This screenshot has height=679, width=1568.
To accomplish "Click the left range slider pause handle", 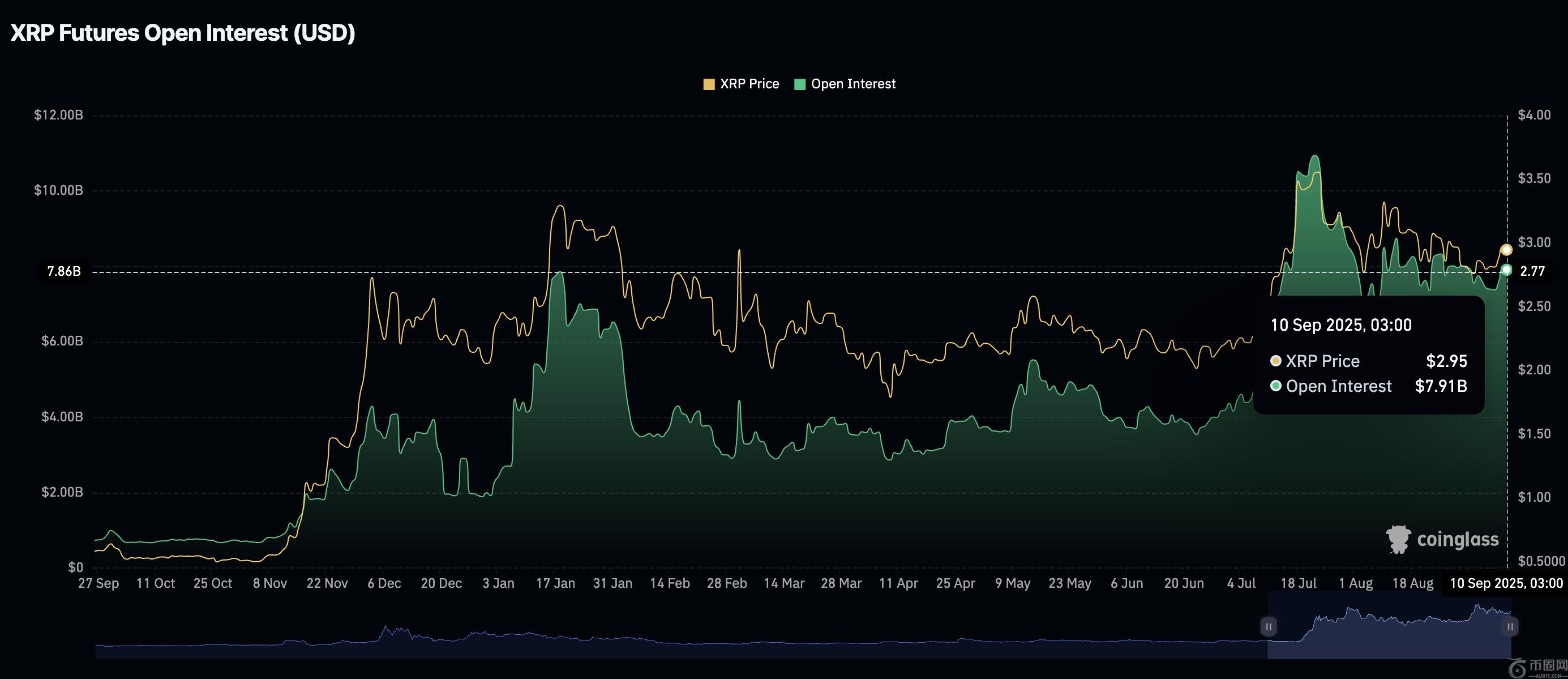I will click(x=1269, y=626).
